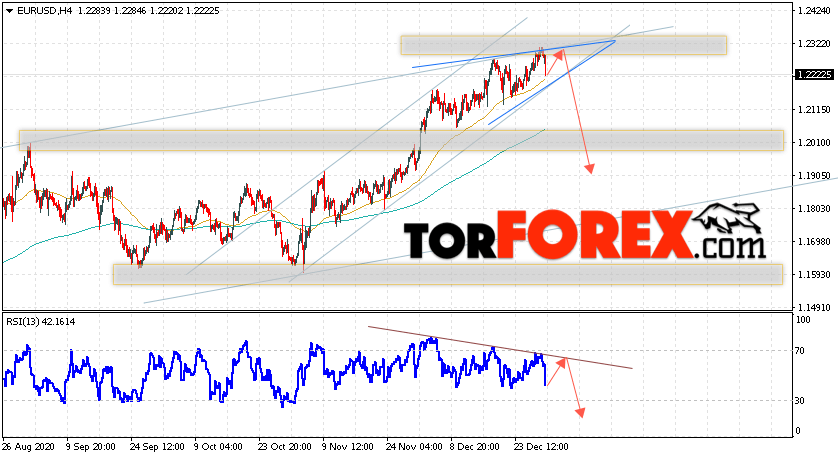
Task: Select the upper resistance zone rectangle near 1.23220
Action: click(563, 45)
